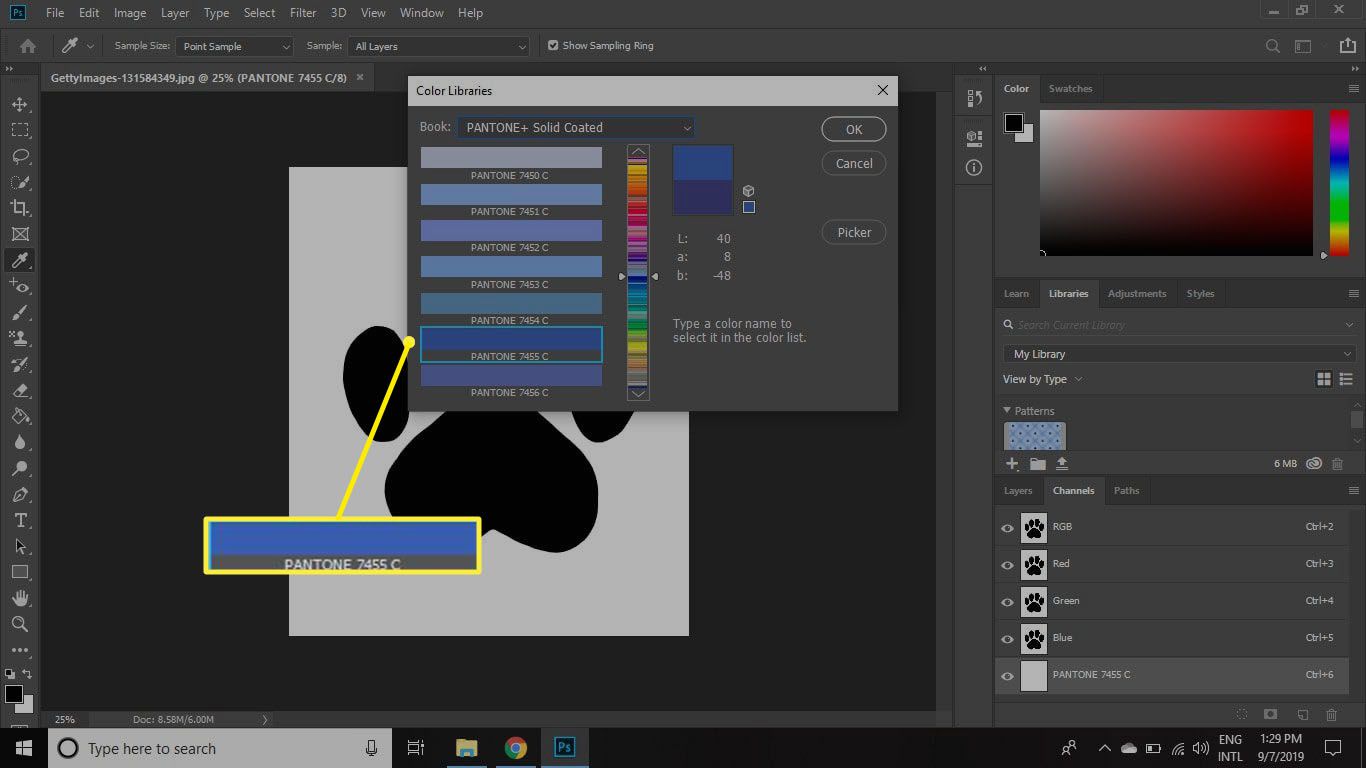Open the Layer menu
Viewport: 1366px width, 768px height.
pos(175,13)
